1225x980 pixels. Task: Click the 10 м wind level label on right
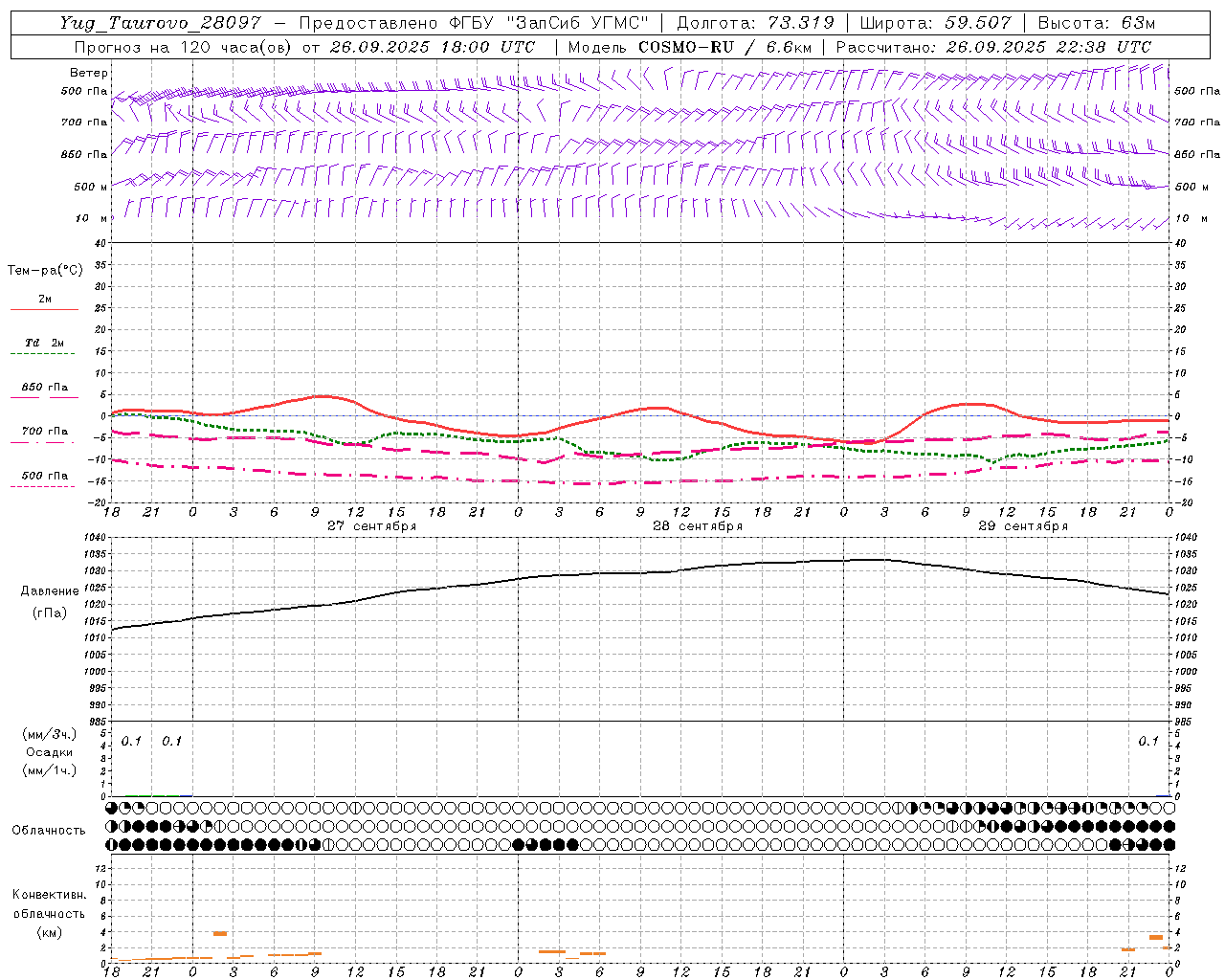point(1191,218)
